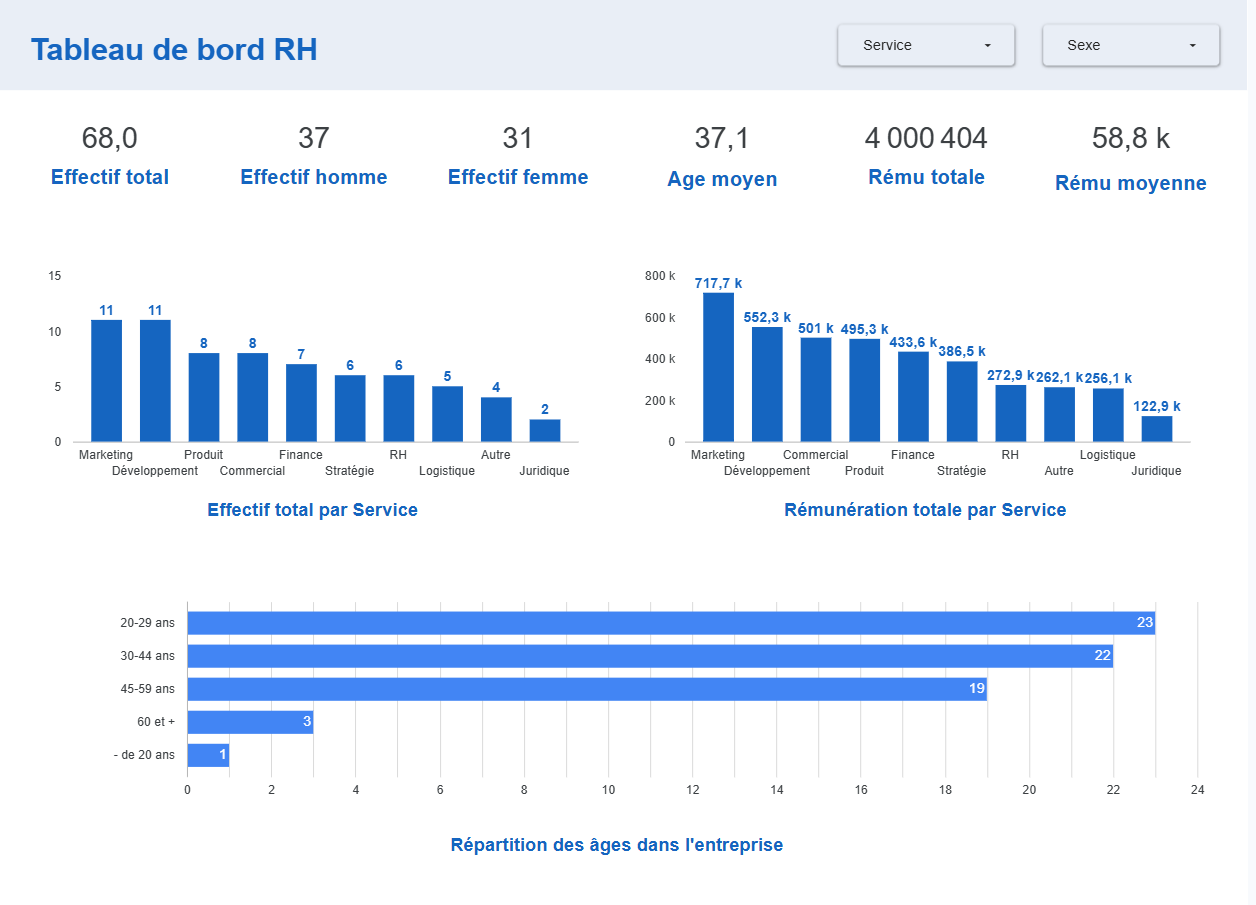
Task: Select the 45-59 ans age bar
Action: pos(586,689)
